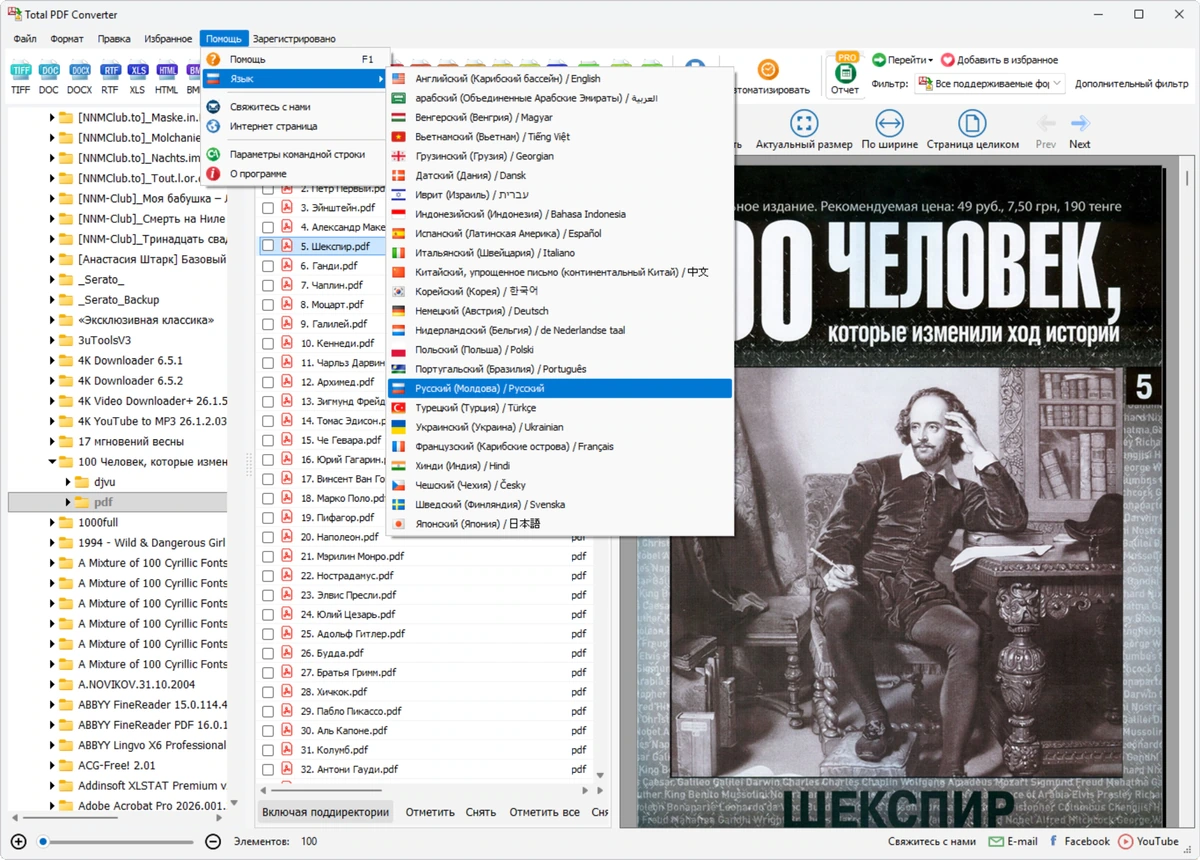
Task: Choose Japanese (日本語) language
Action: (x=561, y=524)
